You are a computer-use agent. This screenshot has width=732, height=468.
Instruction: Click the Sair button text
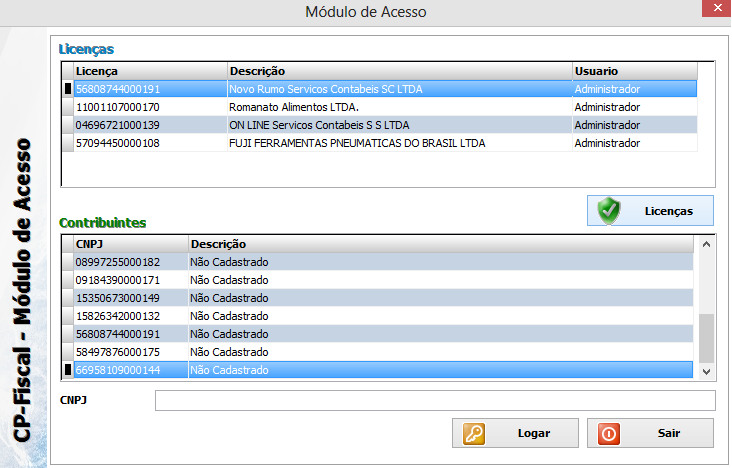(x=669, y=433)
